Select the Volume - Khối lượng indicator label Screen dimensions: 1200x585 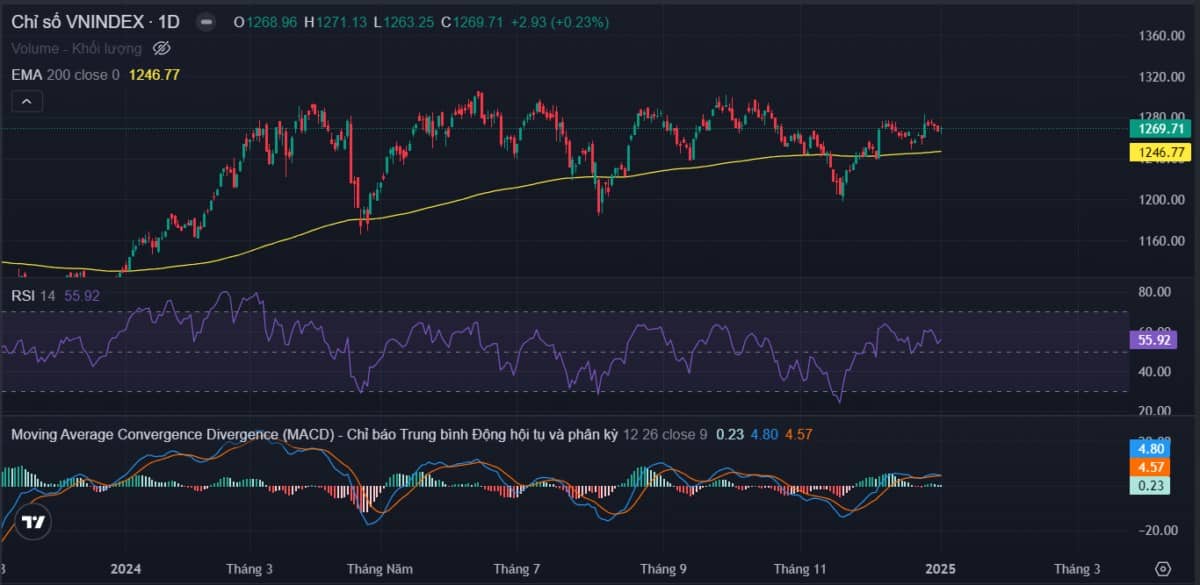coord(78,47)
